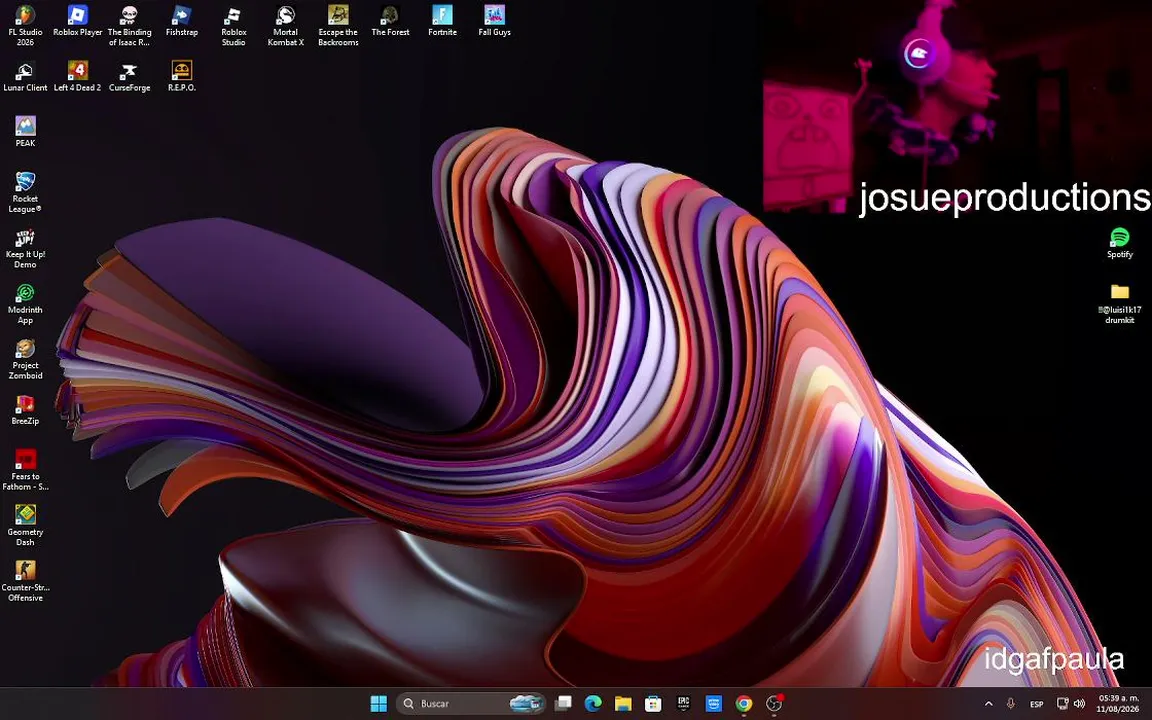Select the Fears to Fathom shortcut
Viewport: 1152px width, 720px height.
pyautogui.click(x=25, y=470)
